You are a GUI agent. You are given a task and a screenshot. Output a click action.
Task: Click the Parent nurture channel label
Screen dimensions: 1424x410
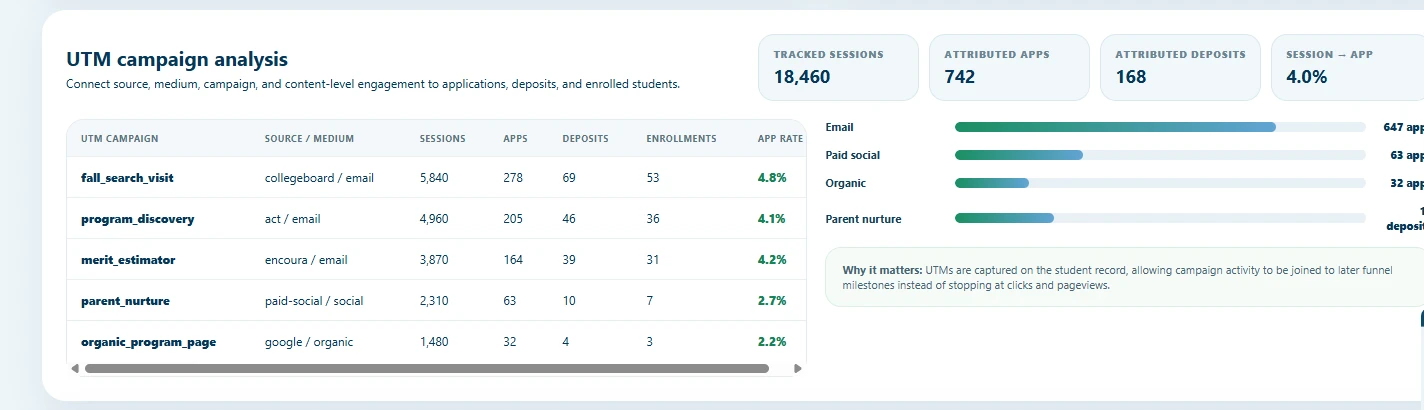pyautogui.click(x=863, y=218)
